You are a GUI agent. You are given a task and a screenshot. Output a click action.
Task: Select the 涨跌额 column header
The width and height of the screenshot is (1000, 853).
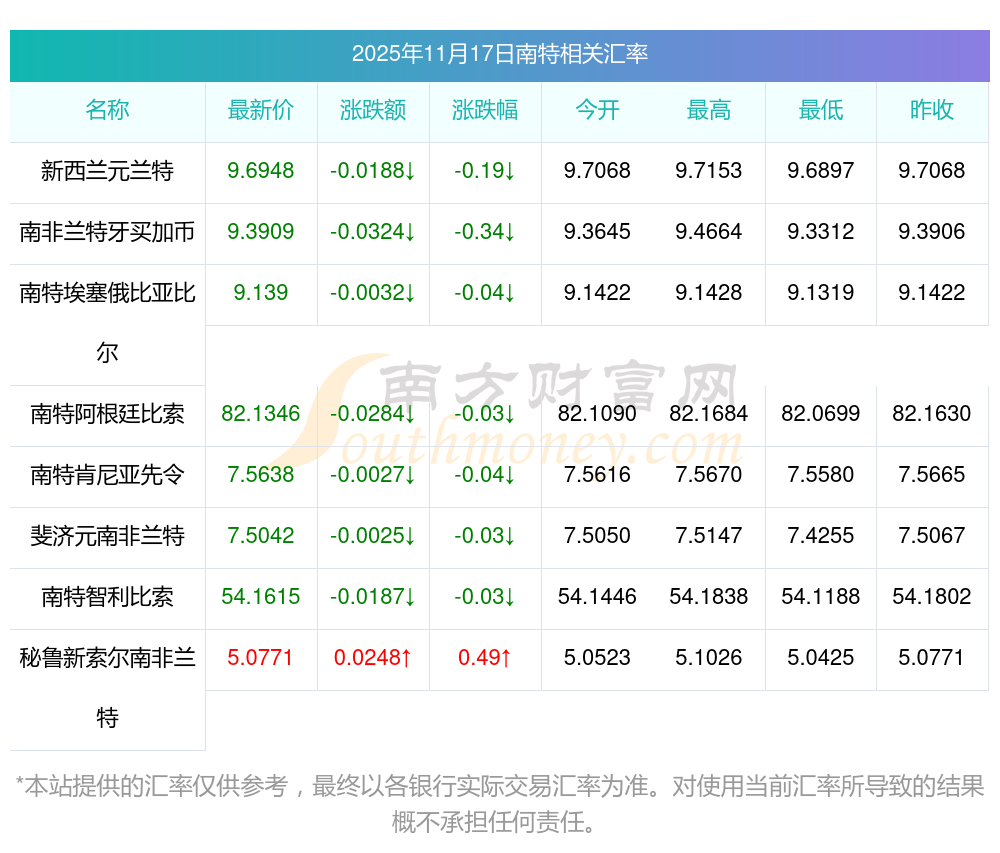coord(373,110)
